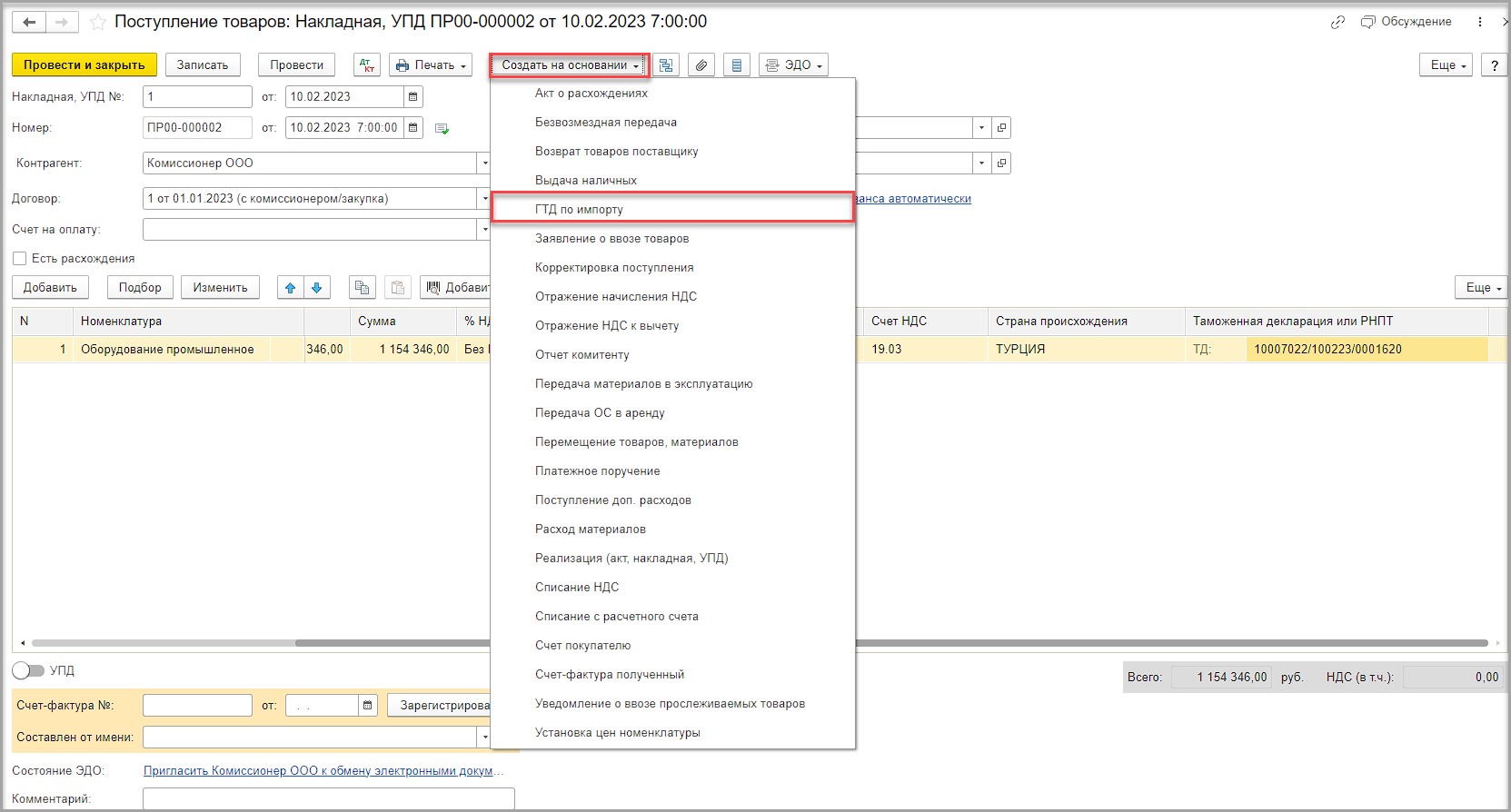Click the Зарегистрировать invoice button
The width and height of the screenshot is (1511, 812).
(x=440, y=705)
